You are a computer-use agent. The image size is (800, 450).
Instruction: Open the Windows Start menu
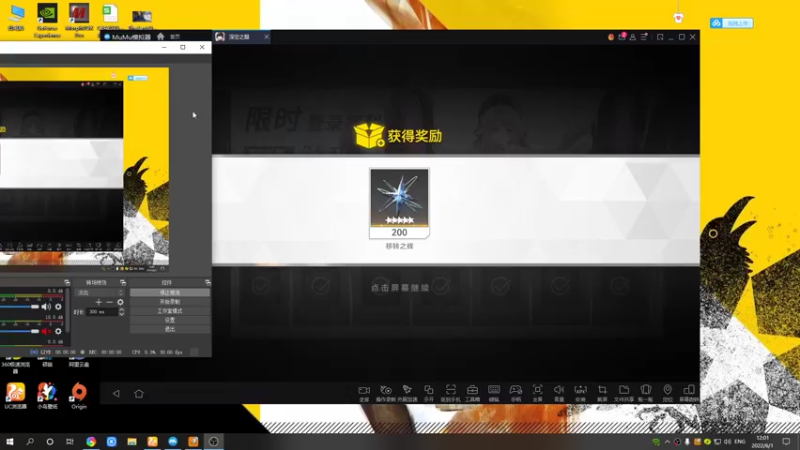click(x=10, y=442)
